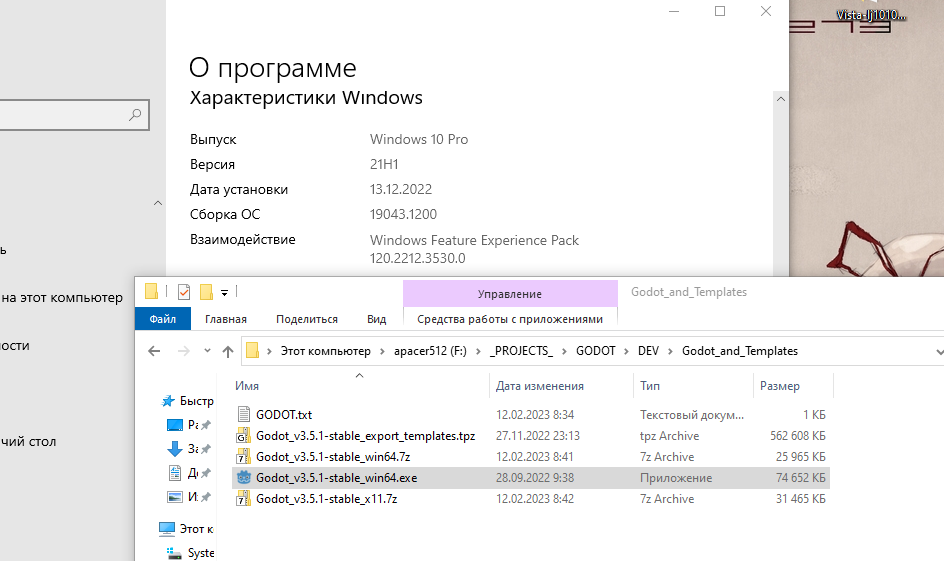Click Windows 10 Pro edition value
This screenshot has height=561, width=944.
click(419, 139)
